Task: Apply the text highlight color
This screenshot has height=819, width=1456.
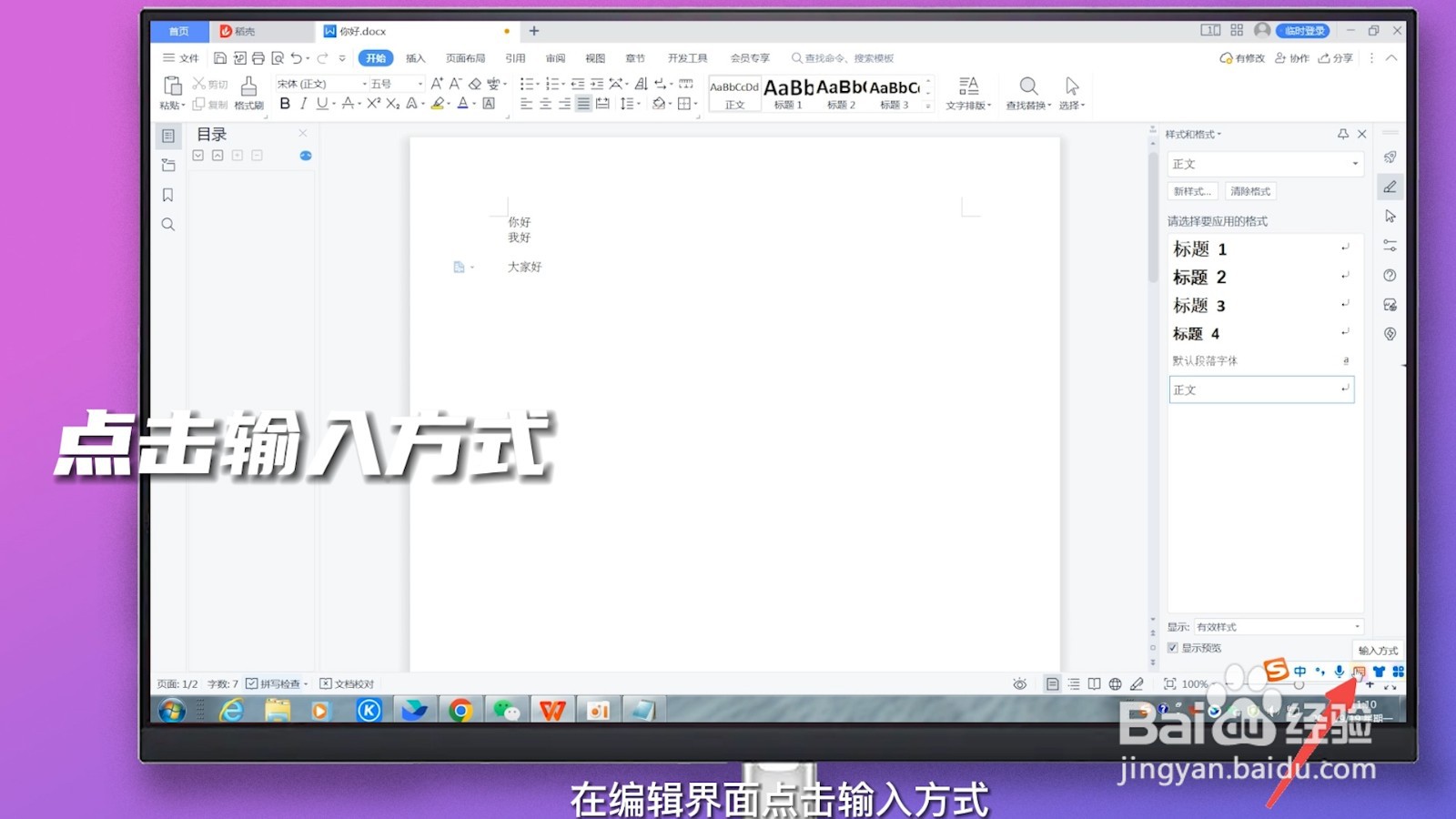Action: (438, 104)
